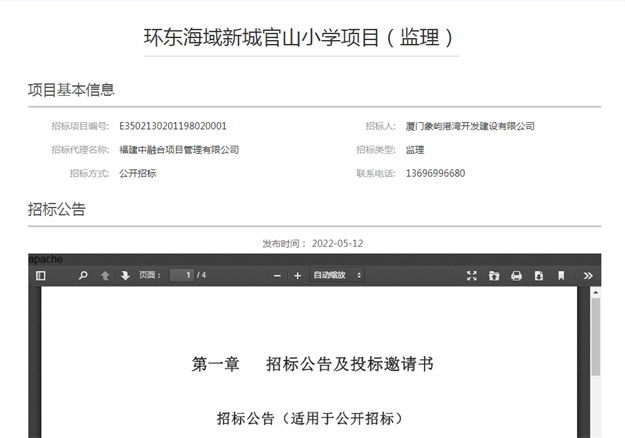This screenshot has width=625, height=438.
Task: Select the 监理 tender type value
Action: tap(415, 150)
